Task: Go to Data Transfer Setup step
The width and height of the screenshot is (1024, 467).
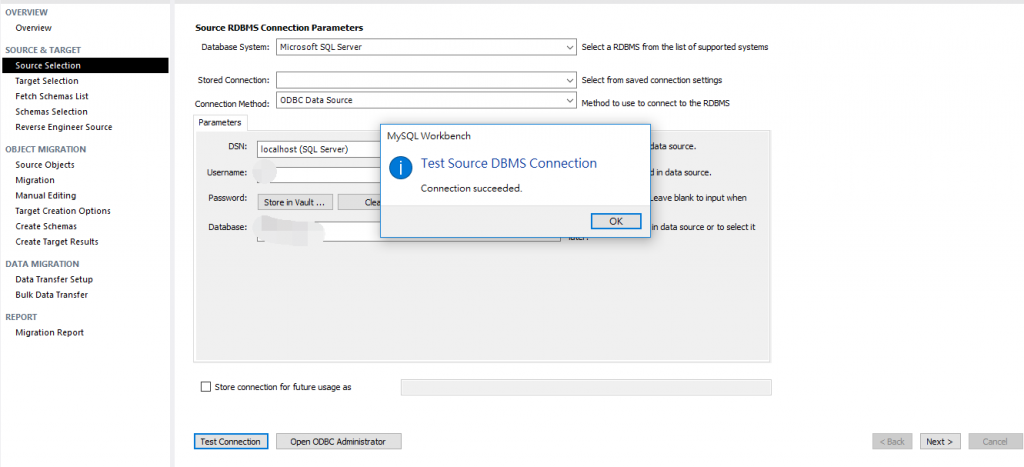Action: pos(54,280)
